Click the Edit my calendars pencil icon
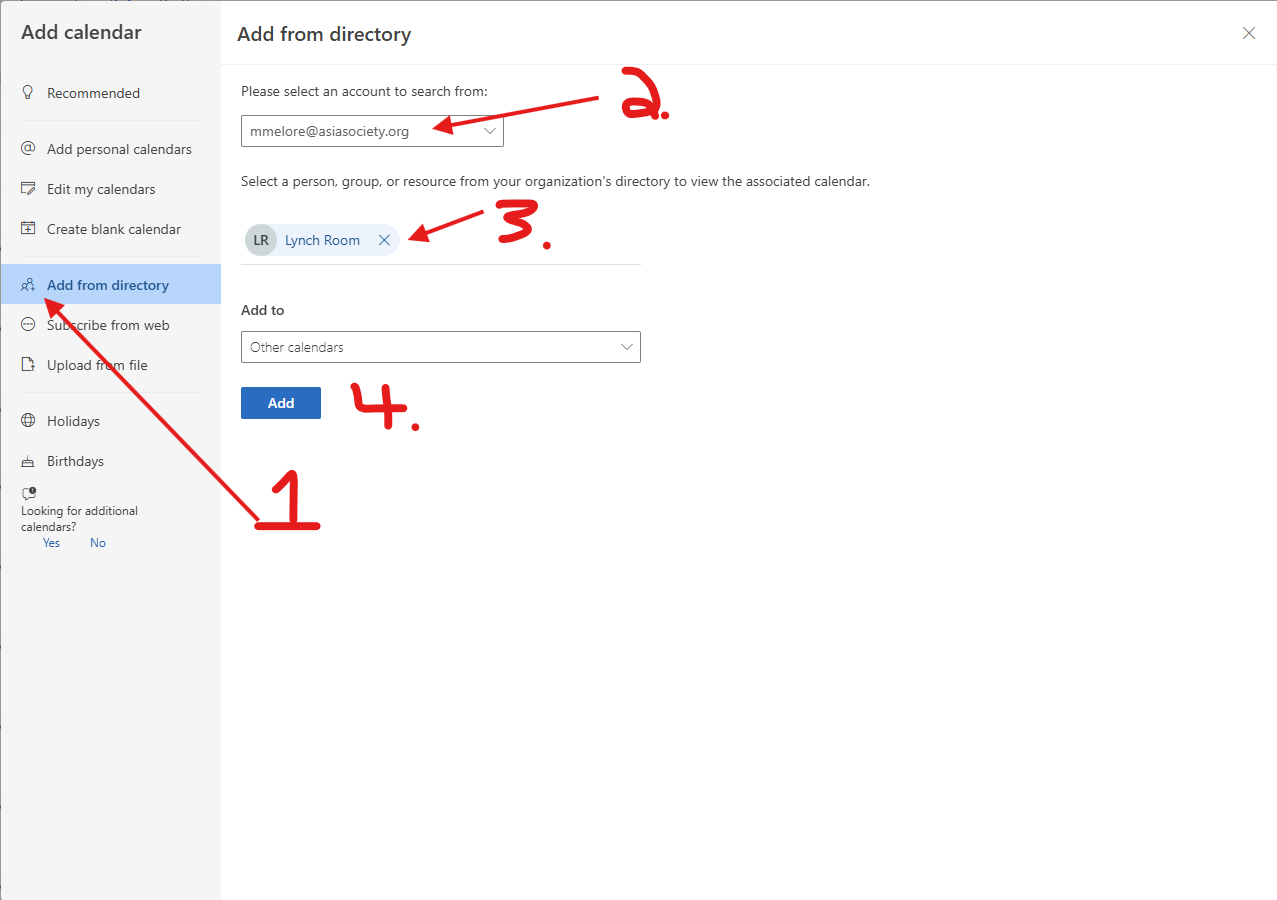Image resolution: width=1277 pixels, height=900 pixels. (28, 189)
